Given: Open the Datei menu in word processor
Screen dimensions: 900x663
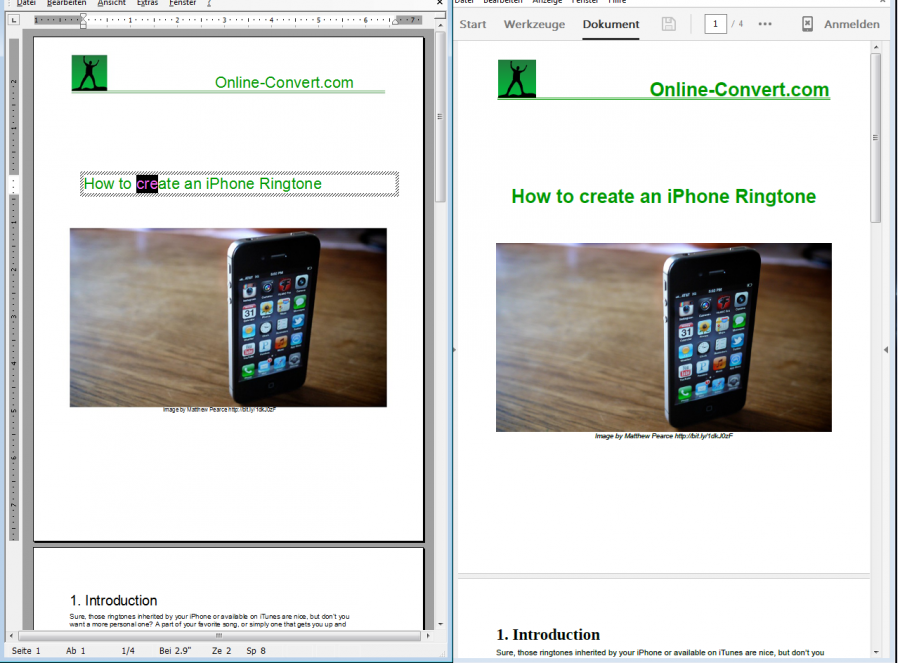Looking at the screenshot, I should (x=26, y=3).
